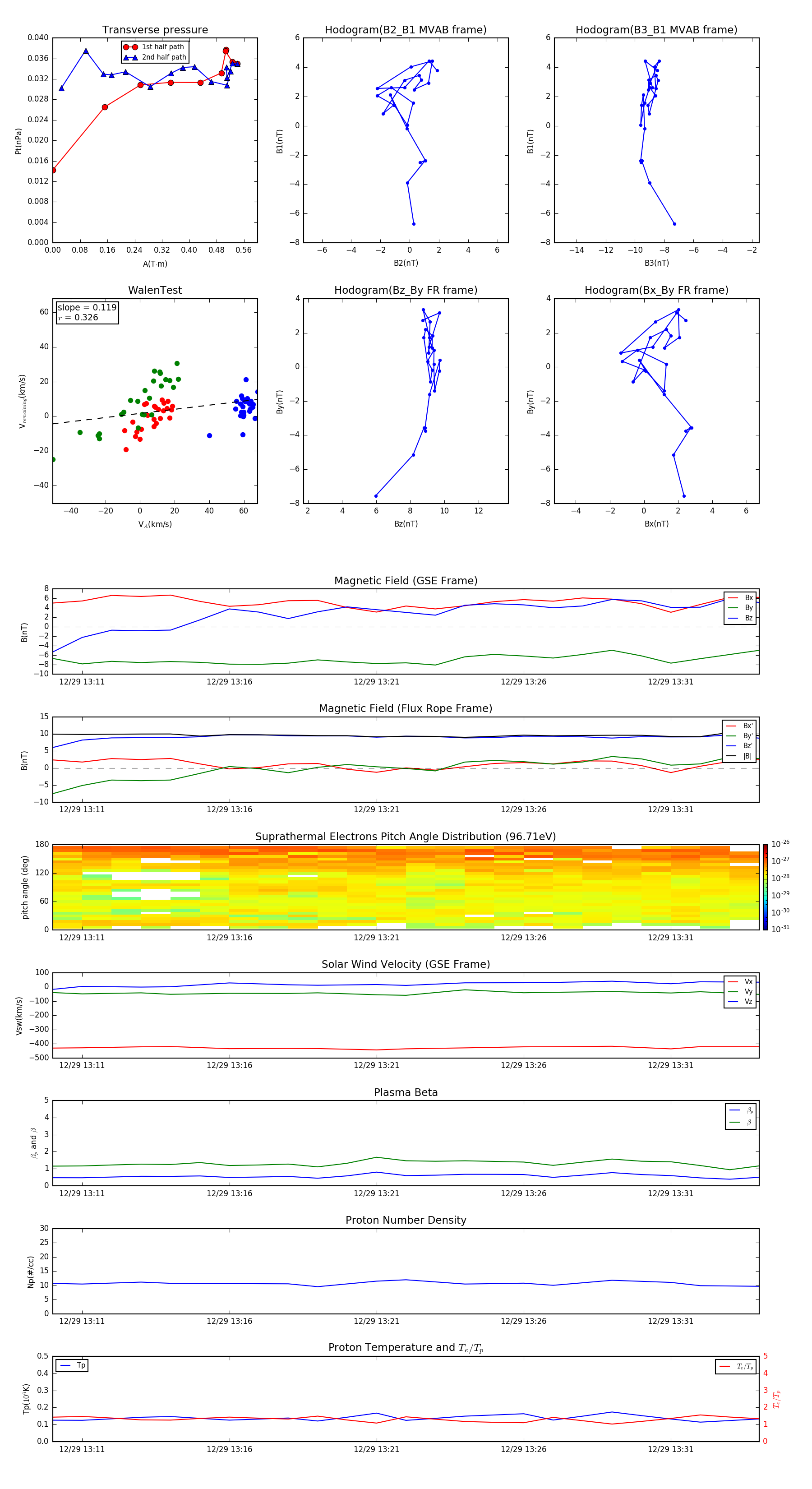Image resolution: width=812 pixels, height=1489 pixels.
Task: Select 'Vz' in the solar wind legend
Action: 740,1002
